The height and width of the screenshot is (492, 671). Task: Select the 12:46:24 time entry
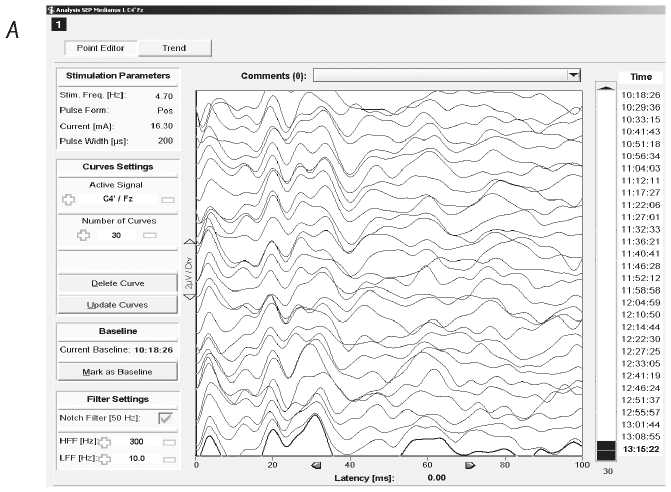click(x=641, y=388)
